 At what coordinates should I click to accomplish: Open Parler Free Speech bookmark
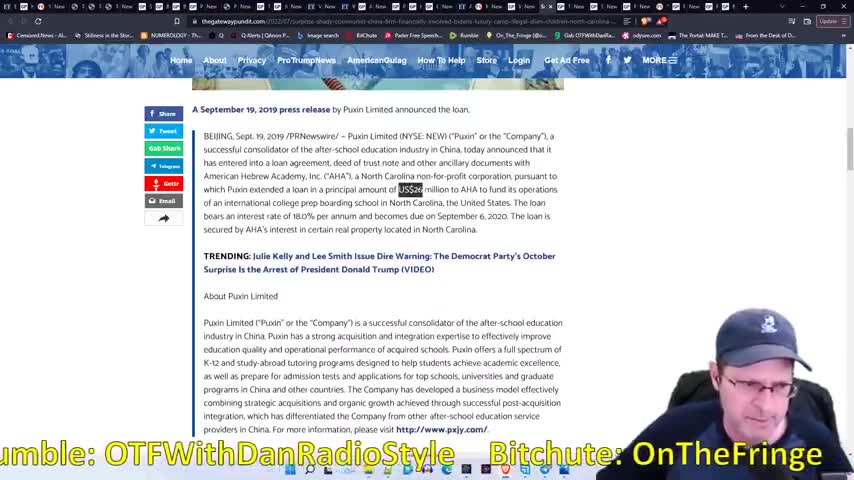coord(413,35)
